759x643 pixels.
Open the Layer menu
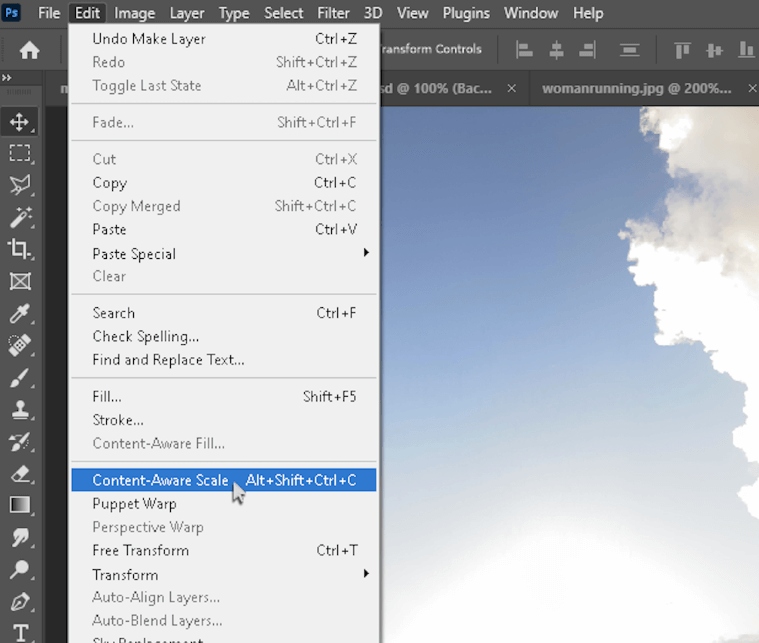[x=186, y=13]
